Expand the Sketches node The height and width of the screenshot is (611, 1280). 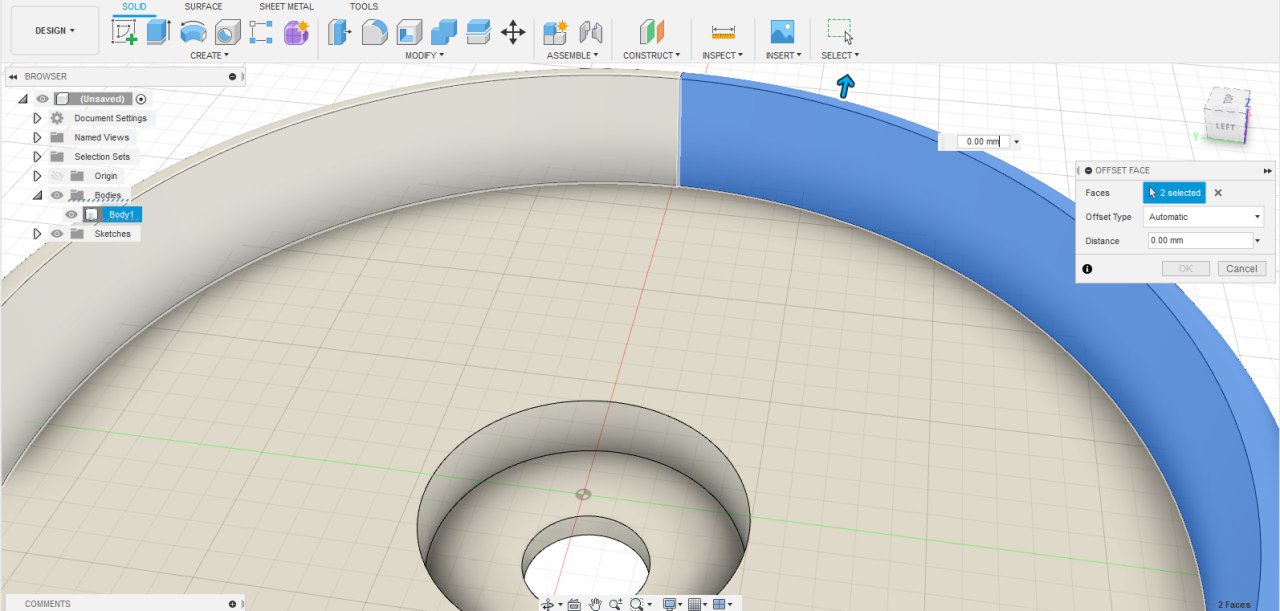tap(38, 234)
